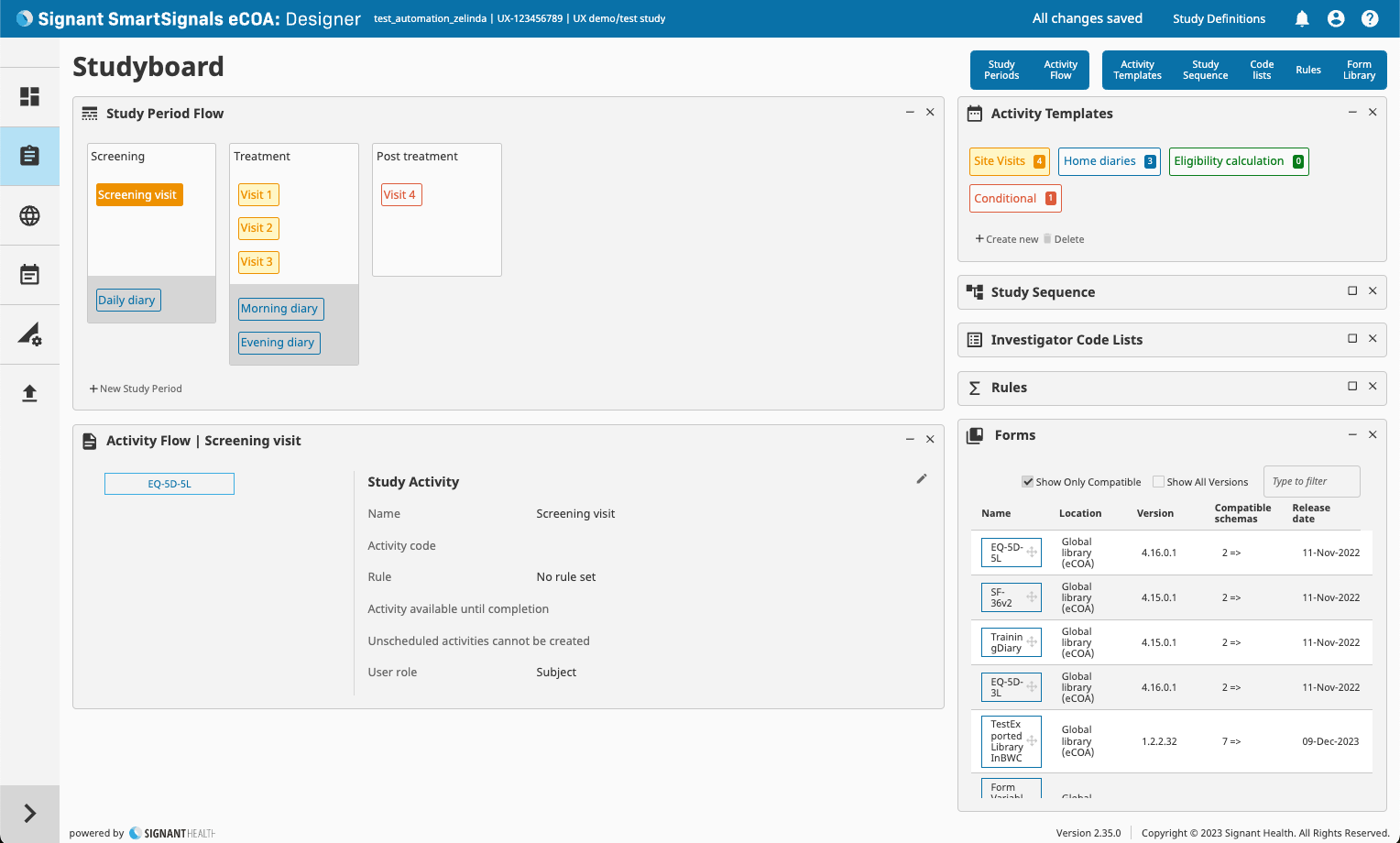Open the Rules tab in top toolbar

point(1308,70)
